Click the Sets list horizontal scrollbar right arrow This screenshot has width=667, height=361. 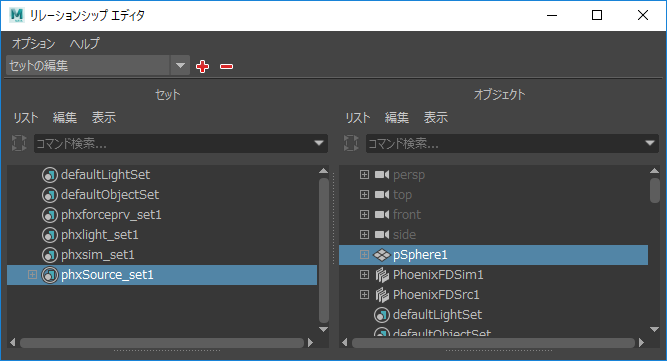coord(311,342)
